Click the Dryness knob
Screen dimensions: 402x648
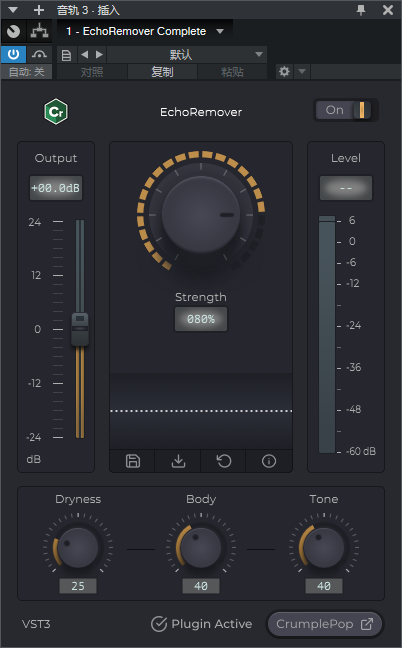tap(78, 548)
